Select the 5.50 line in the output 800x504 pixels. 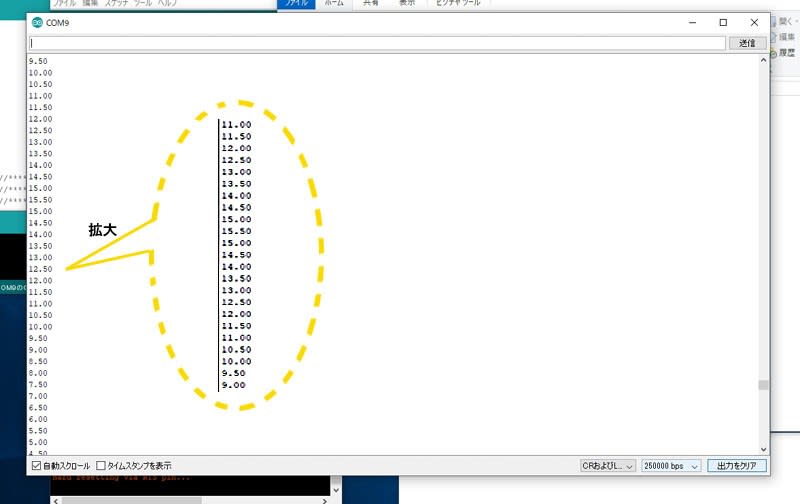tap(38, 431)
